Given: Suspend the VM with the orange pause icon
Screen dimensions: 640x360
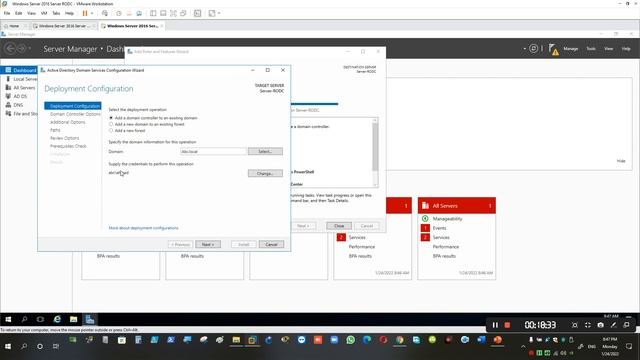Looking at the screenshot, I should 85,13.
